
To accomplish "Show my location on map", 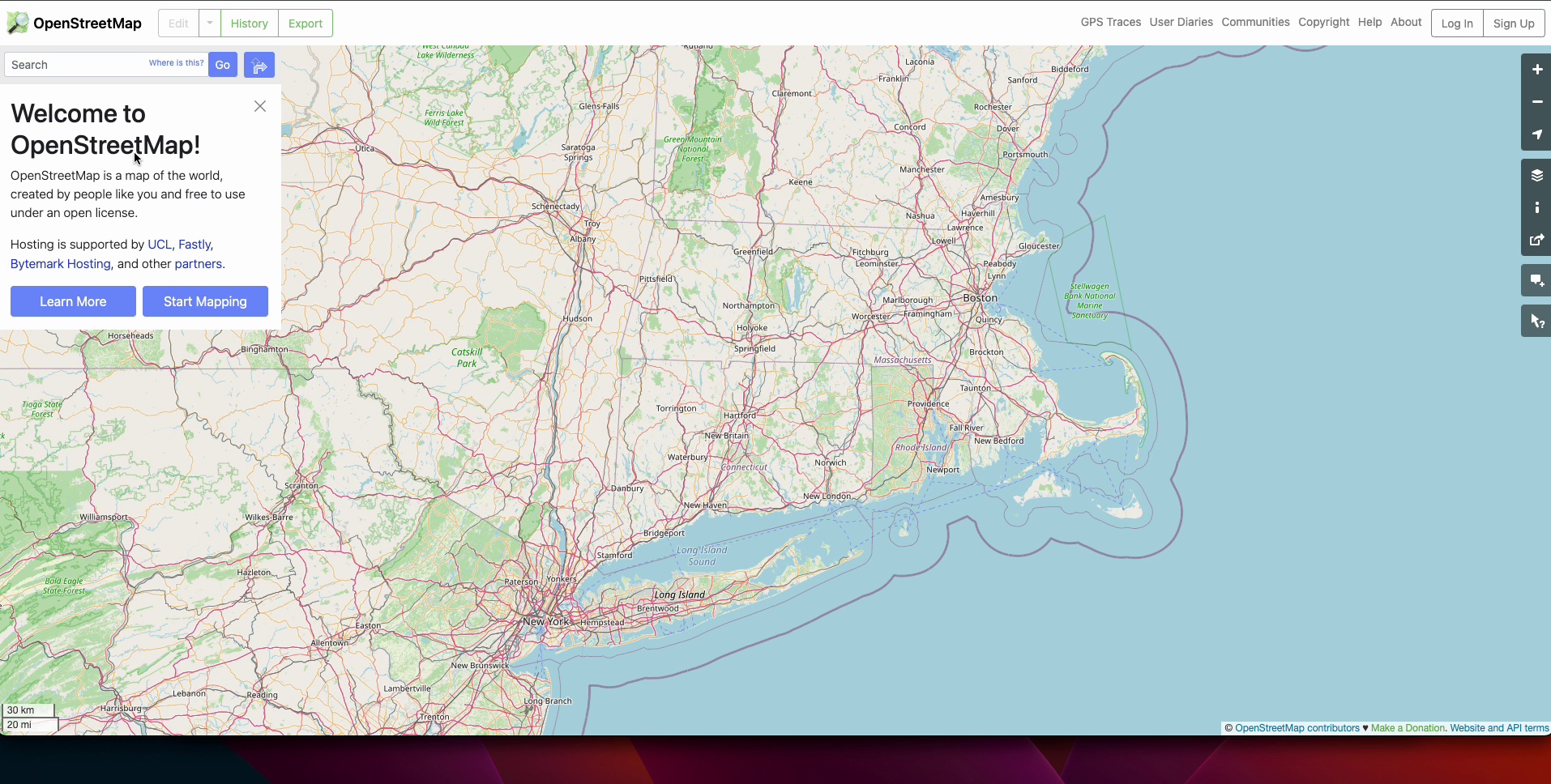I will (x=1536, y=134).
